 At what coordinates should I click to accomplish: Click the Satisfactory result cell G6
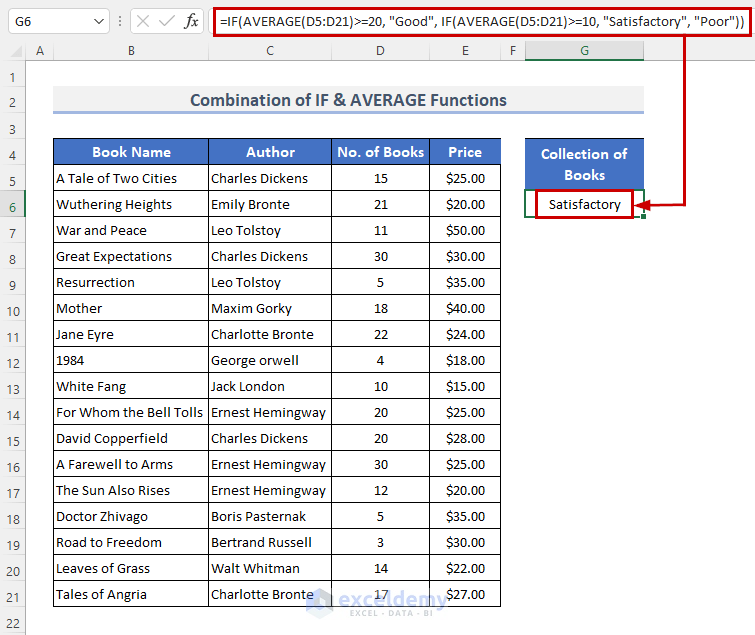584,205
